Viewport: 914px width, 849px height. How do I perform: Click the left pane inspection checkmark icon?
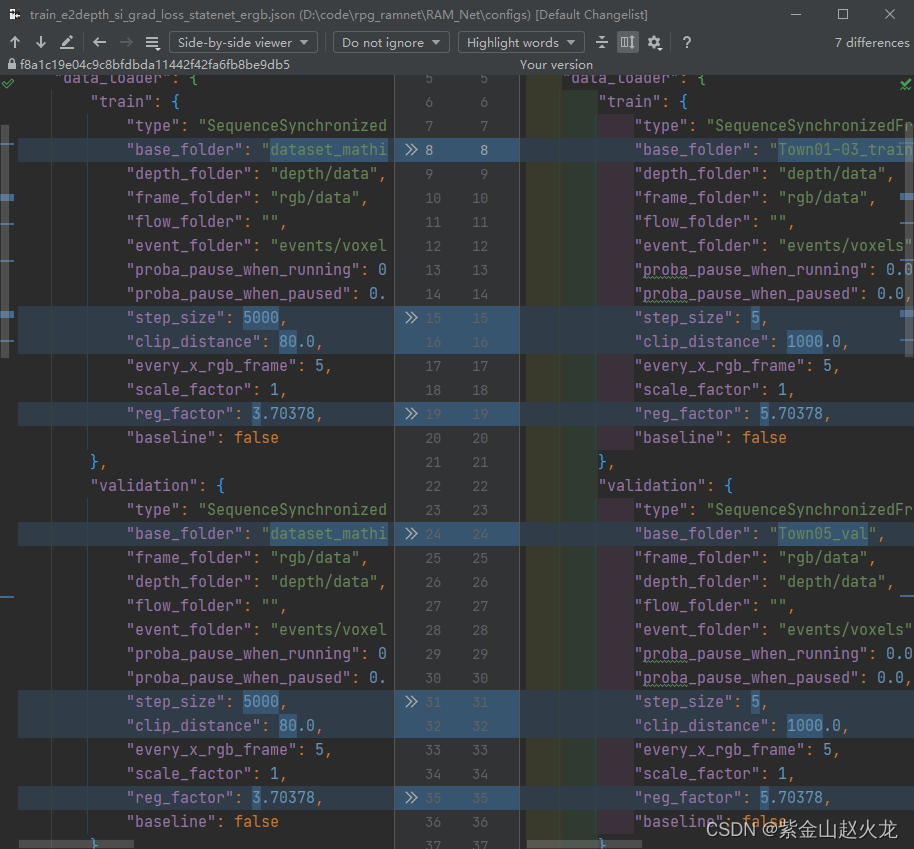8,84
